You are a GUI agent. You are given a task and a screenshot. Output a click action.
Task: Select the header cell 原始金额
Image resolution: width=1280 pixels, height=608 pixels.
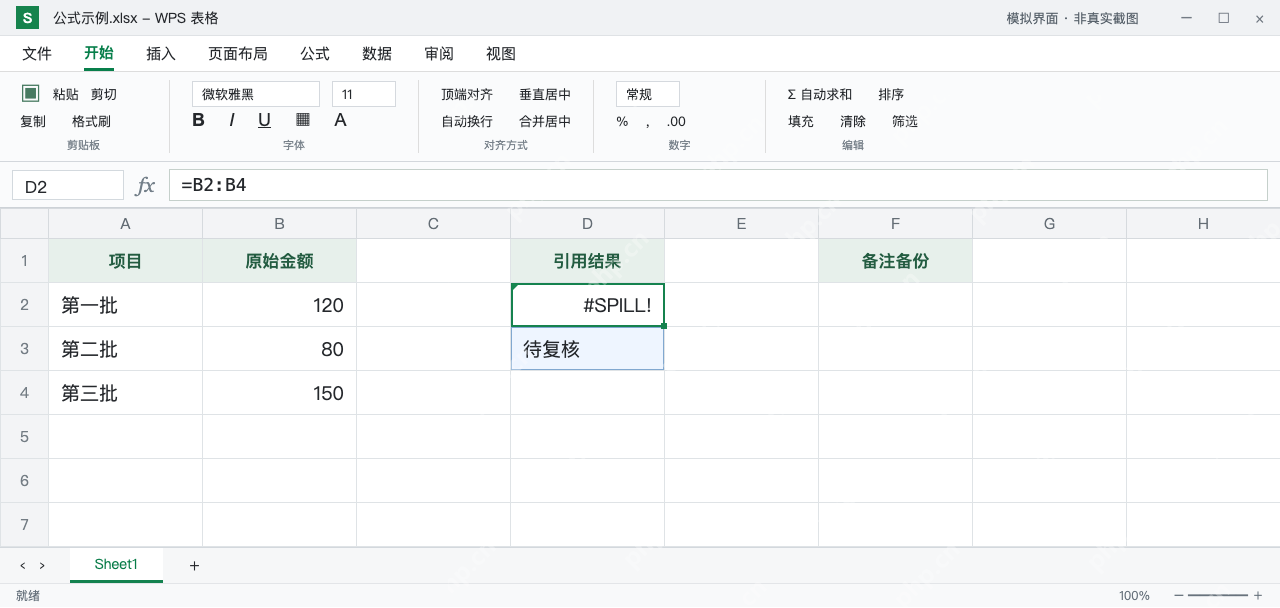tap(280, 261)
